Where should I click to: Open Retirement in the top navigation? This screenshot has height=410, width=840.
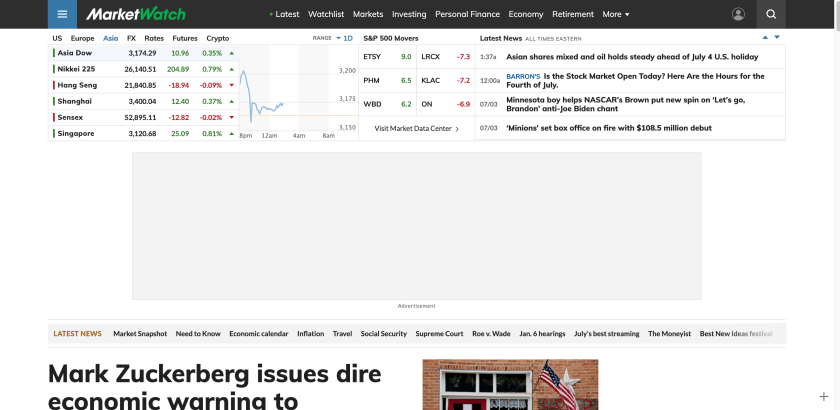coord(573,14)
